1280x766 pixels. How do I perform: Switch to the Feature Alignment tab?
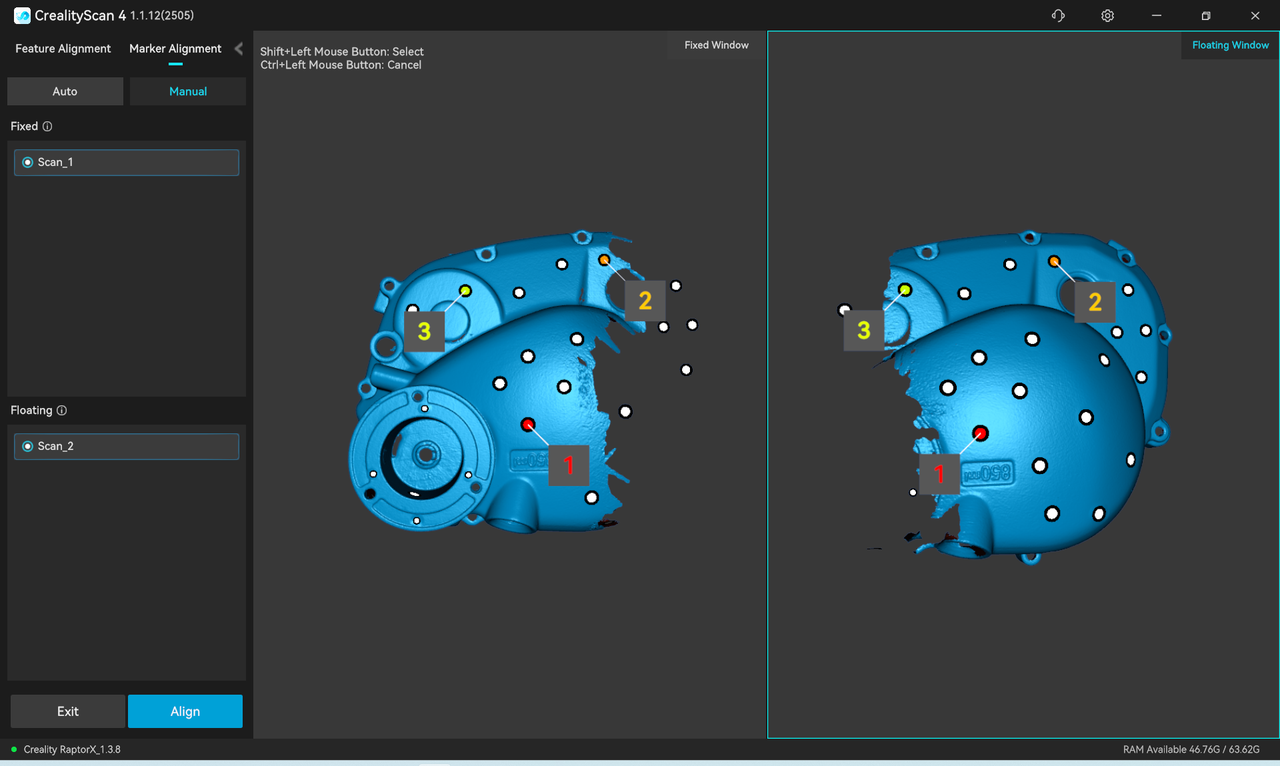point(63,49)
